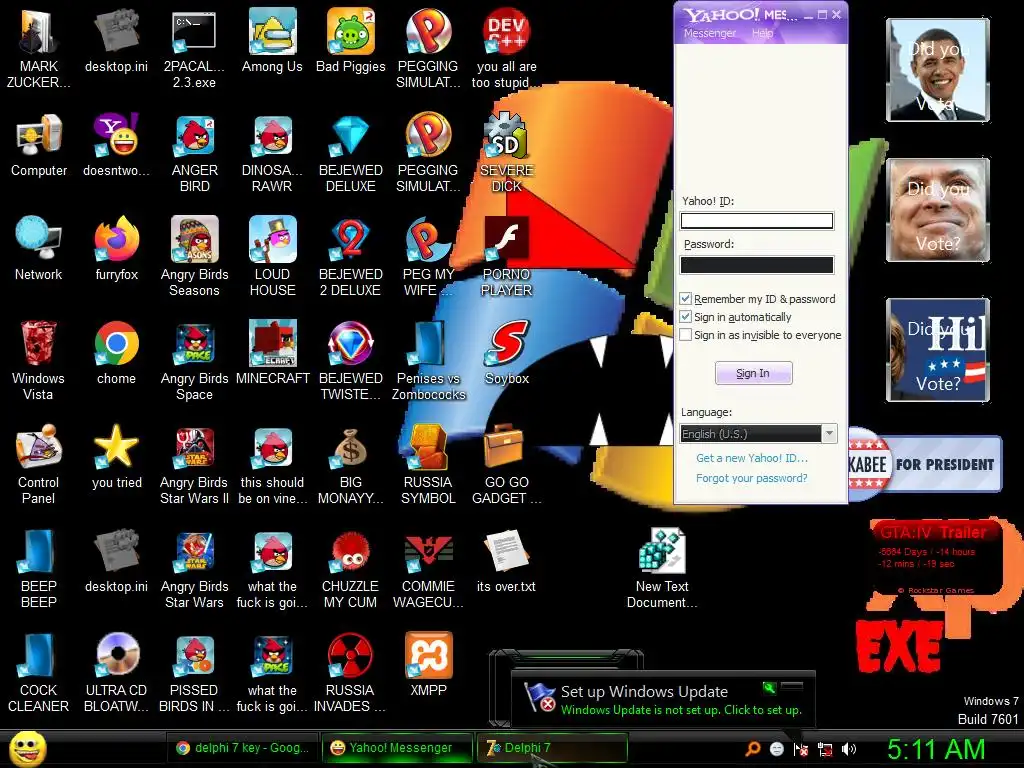
Task: Click the Sign In button
Action: [x=754, y=373]
